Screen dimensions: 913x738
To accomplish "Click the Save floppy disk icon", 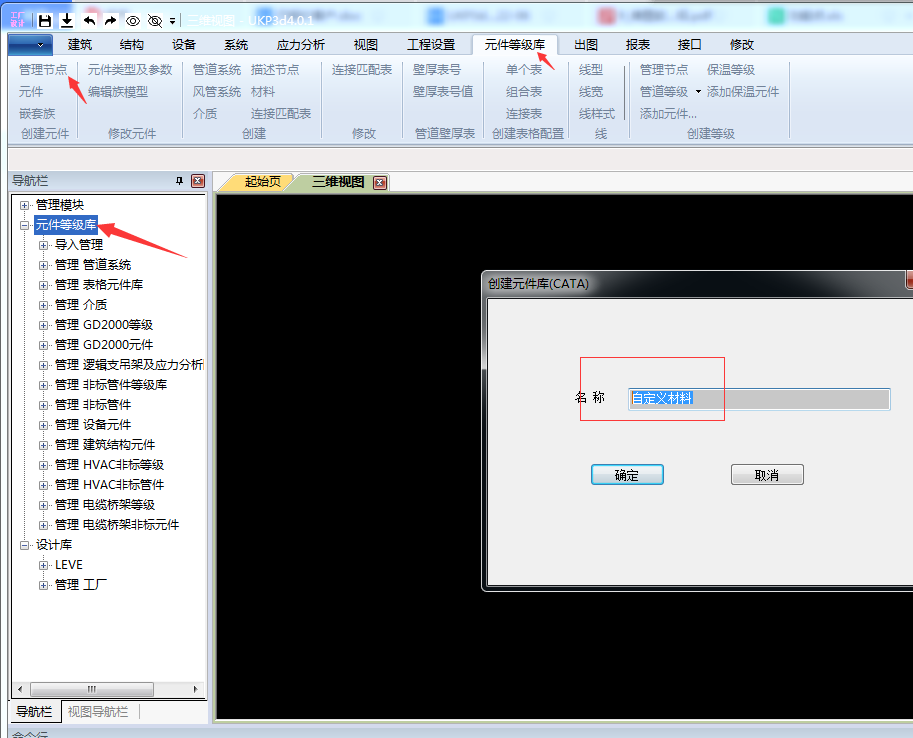I will point(45,20).
